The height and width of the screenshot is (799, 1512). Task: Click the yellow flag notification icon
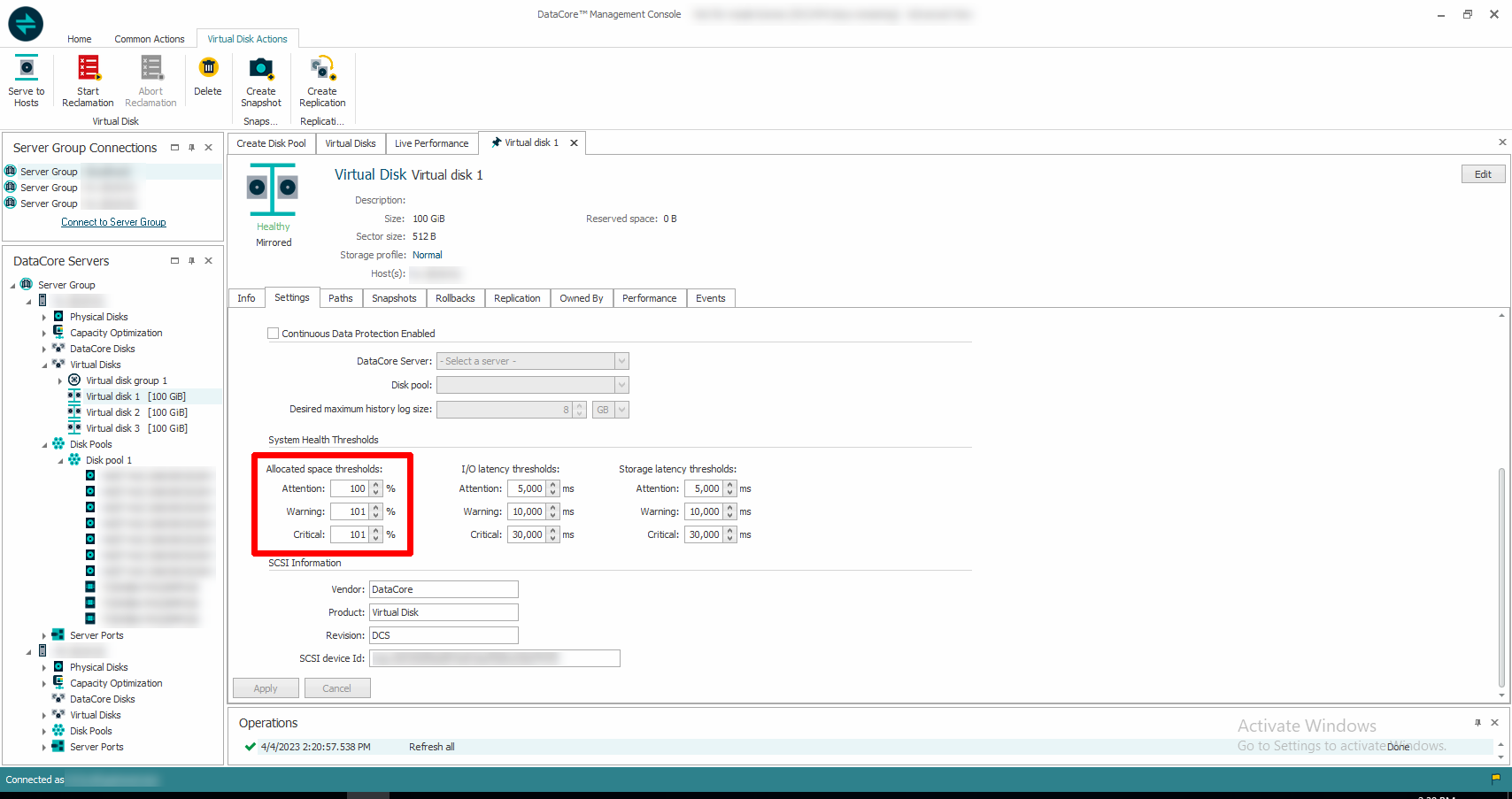click(1496, 779)
